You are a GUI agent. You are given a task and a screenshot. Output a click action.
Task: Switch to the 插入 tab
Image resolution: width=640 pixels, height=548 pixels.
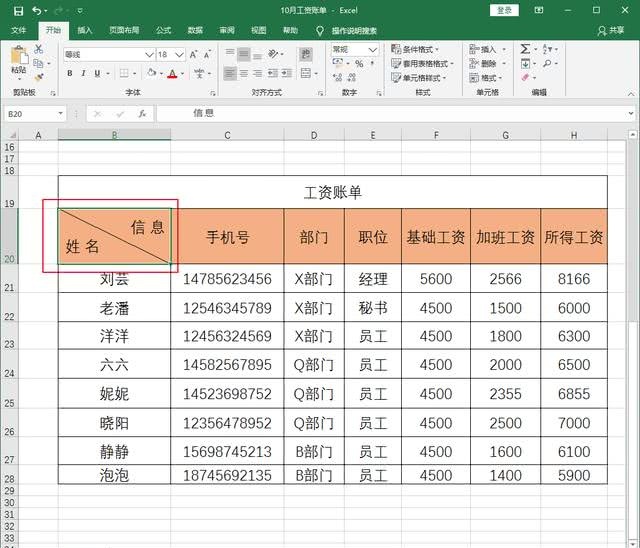[85, 30]
